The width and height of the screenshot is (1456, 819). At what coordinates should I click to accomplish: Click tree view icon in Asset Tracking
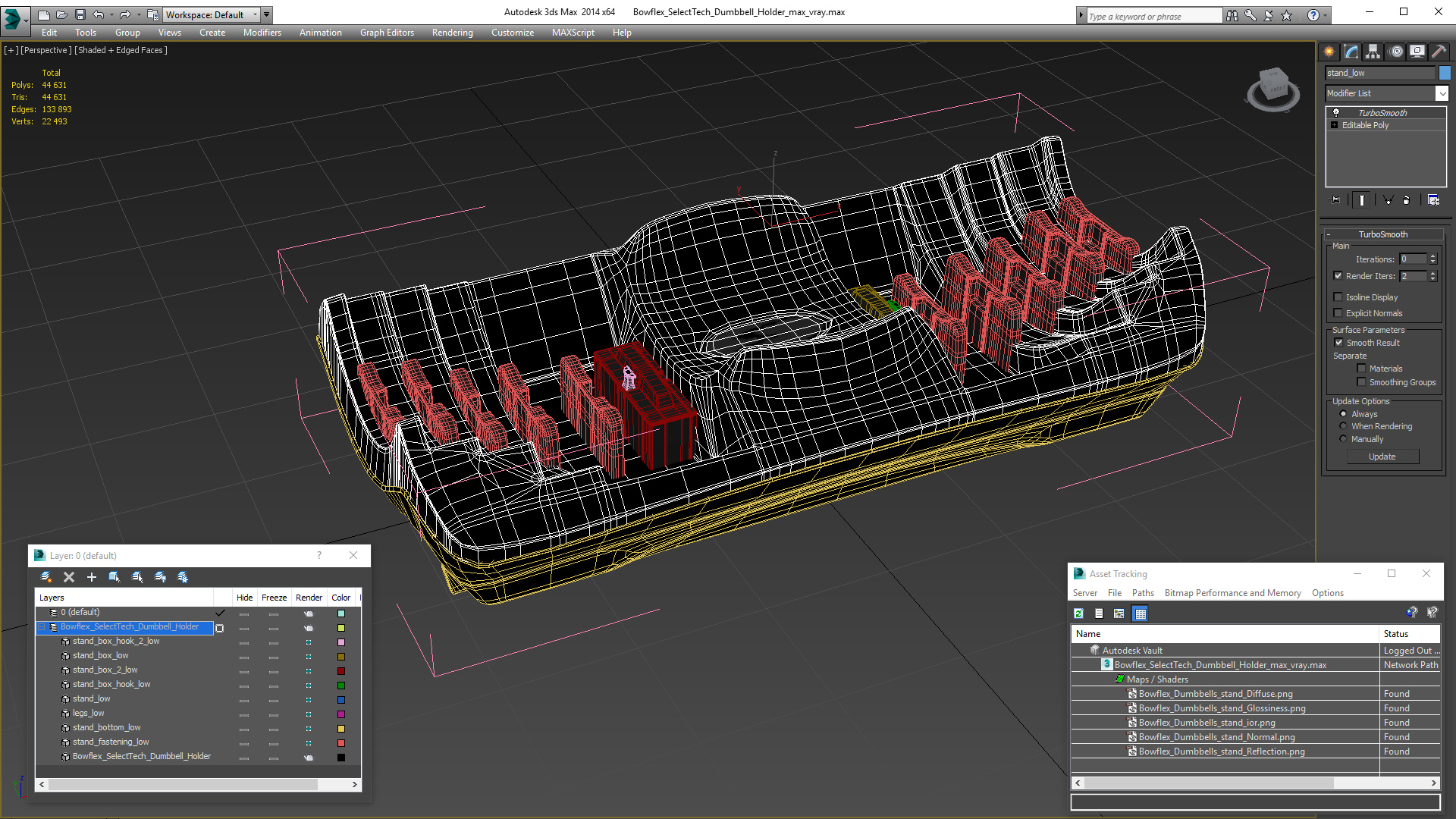1119,613
